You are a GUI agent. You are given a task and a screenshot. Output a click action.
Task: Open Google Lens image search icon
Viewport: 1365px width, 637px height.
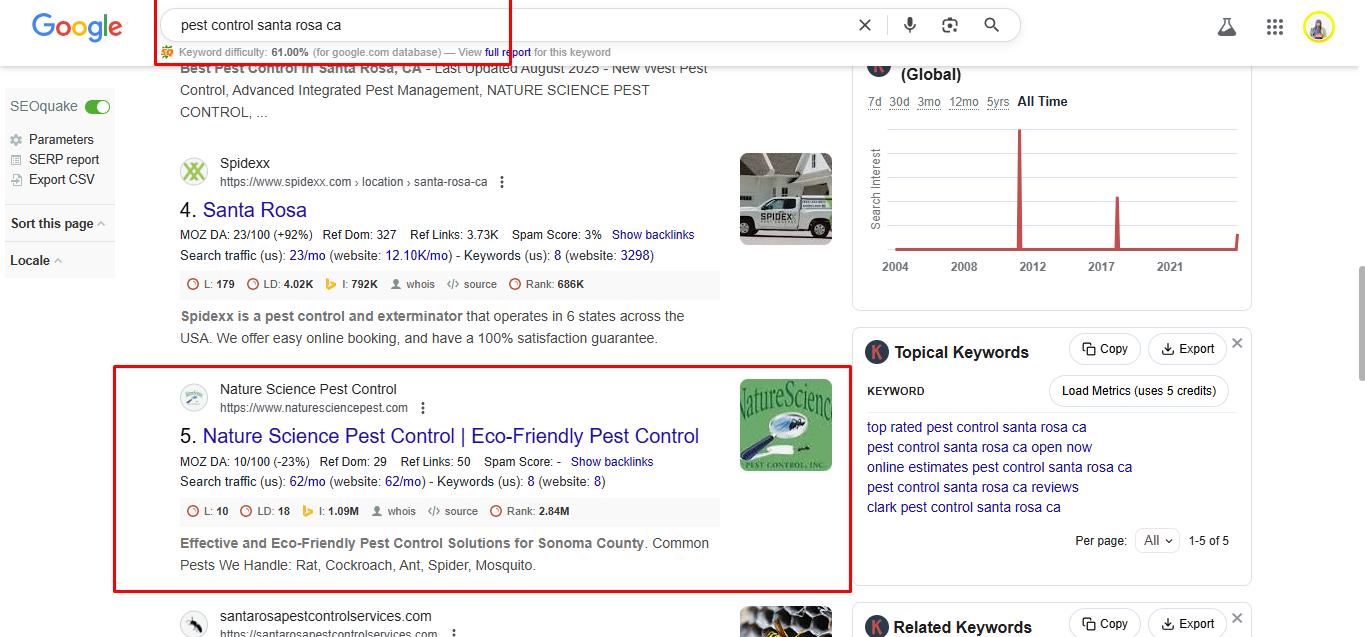click(950, 25)
